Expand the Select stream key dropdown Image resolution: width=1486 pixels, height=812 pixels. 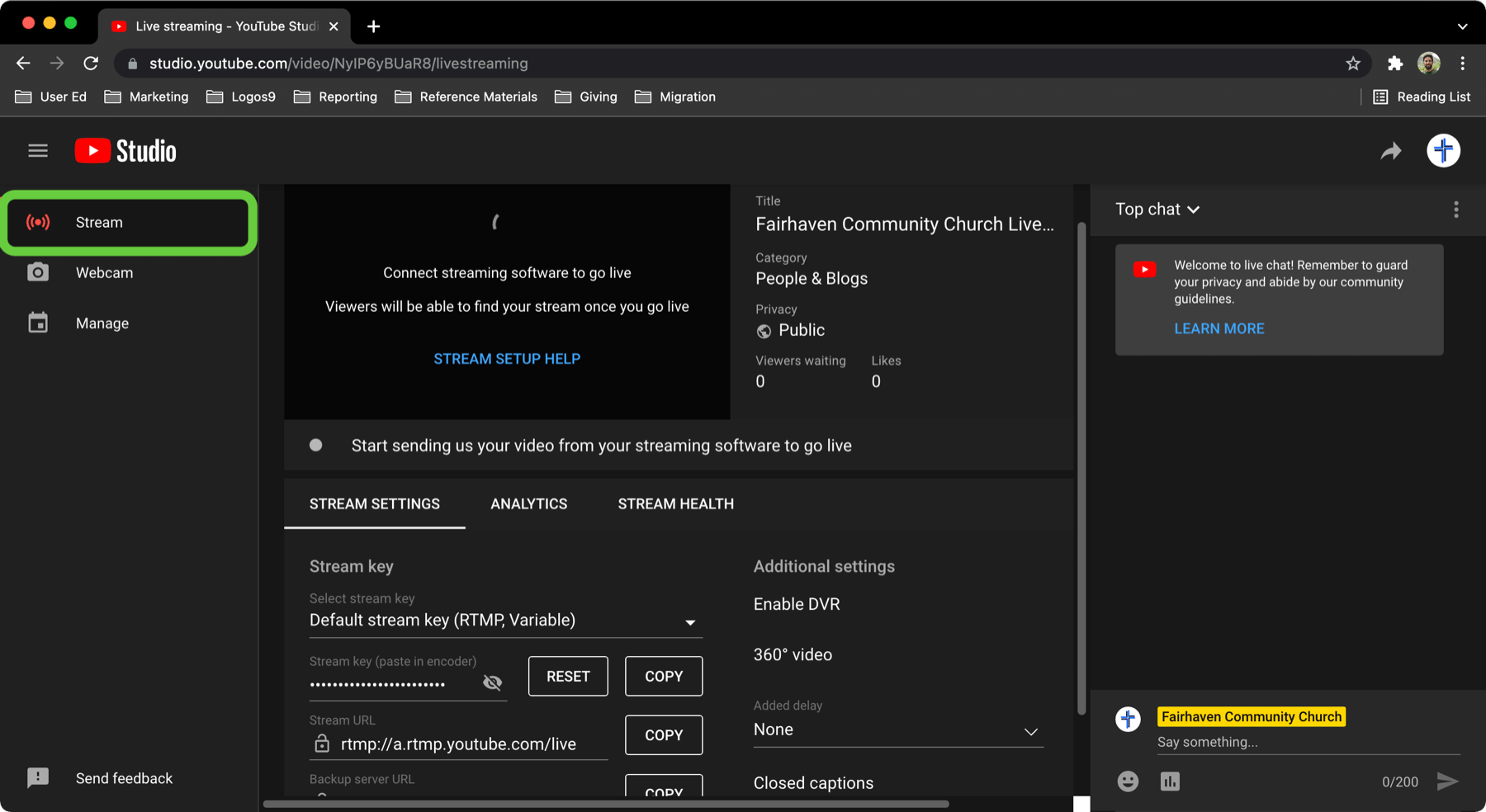coord(506,621)
